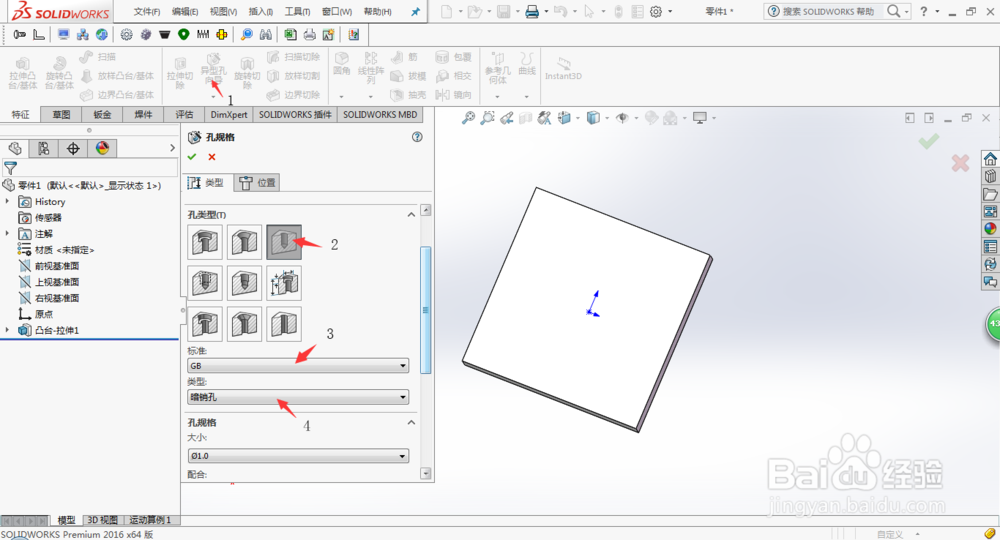Click Zoom to Fit in view toolbar

tap(468, 118)
